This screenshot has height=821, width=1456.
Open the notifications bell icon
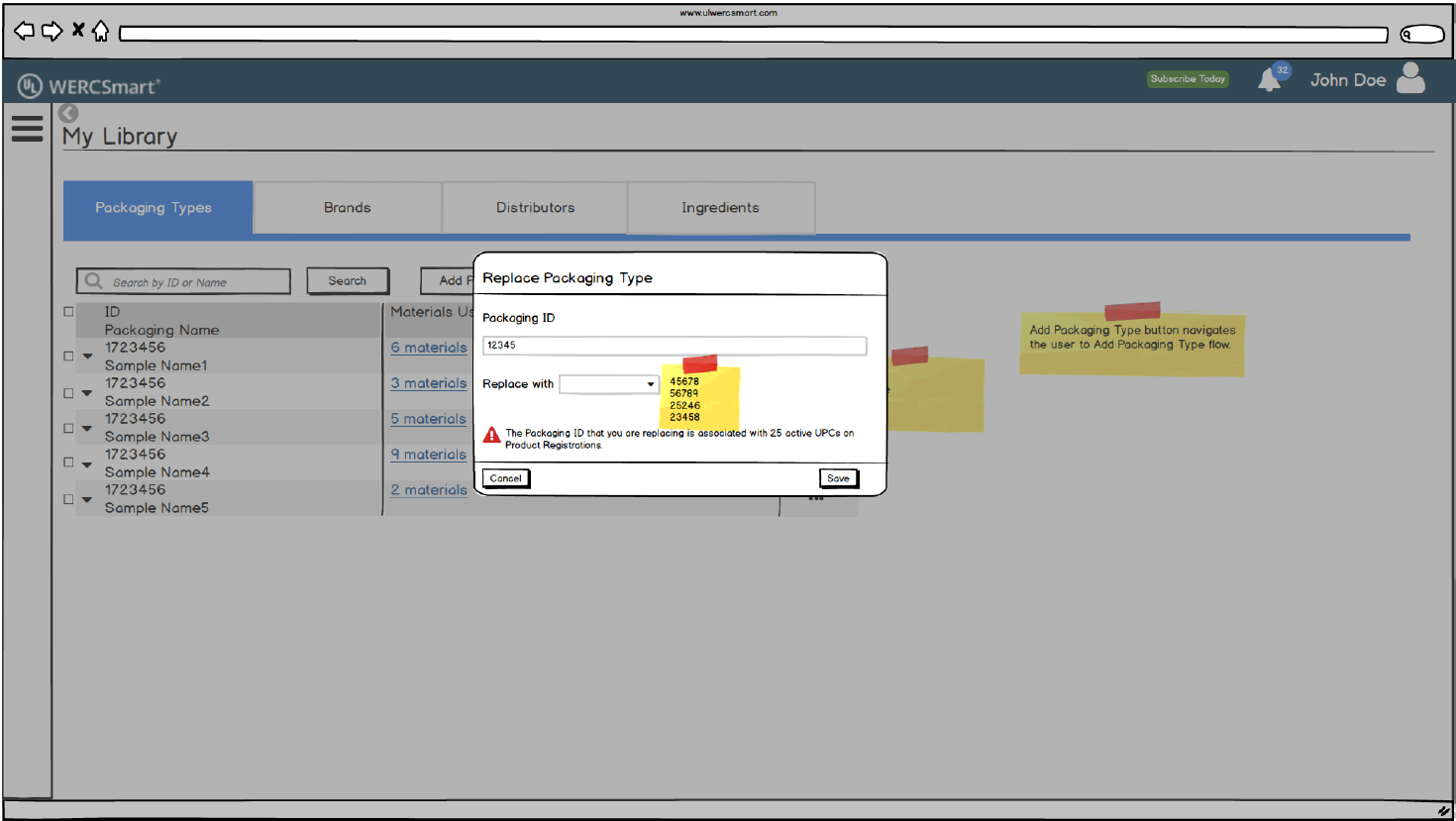1269,80
